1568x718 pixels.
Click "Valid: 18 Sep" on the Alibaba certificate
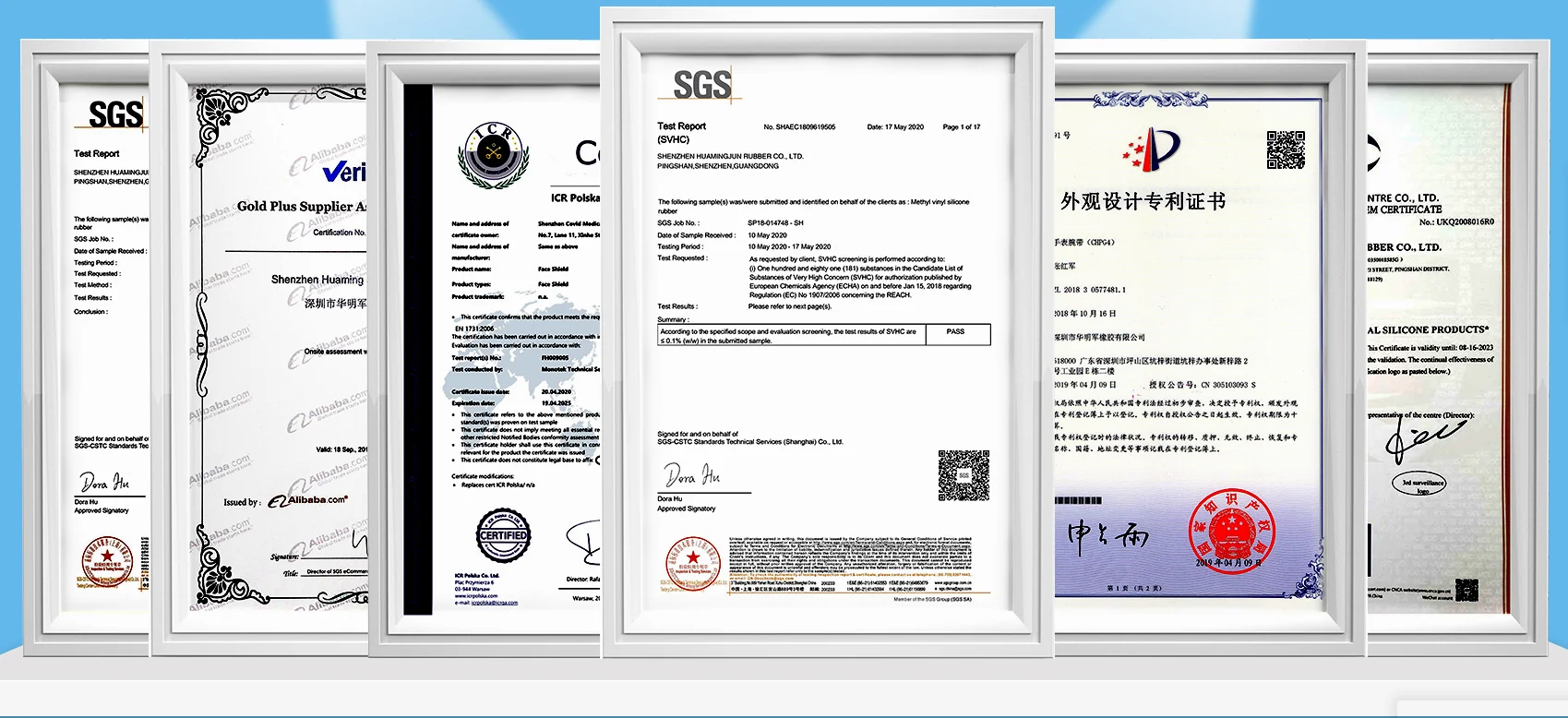(341, 450)
